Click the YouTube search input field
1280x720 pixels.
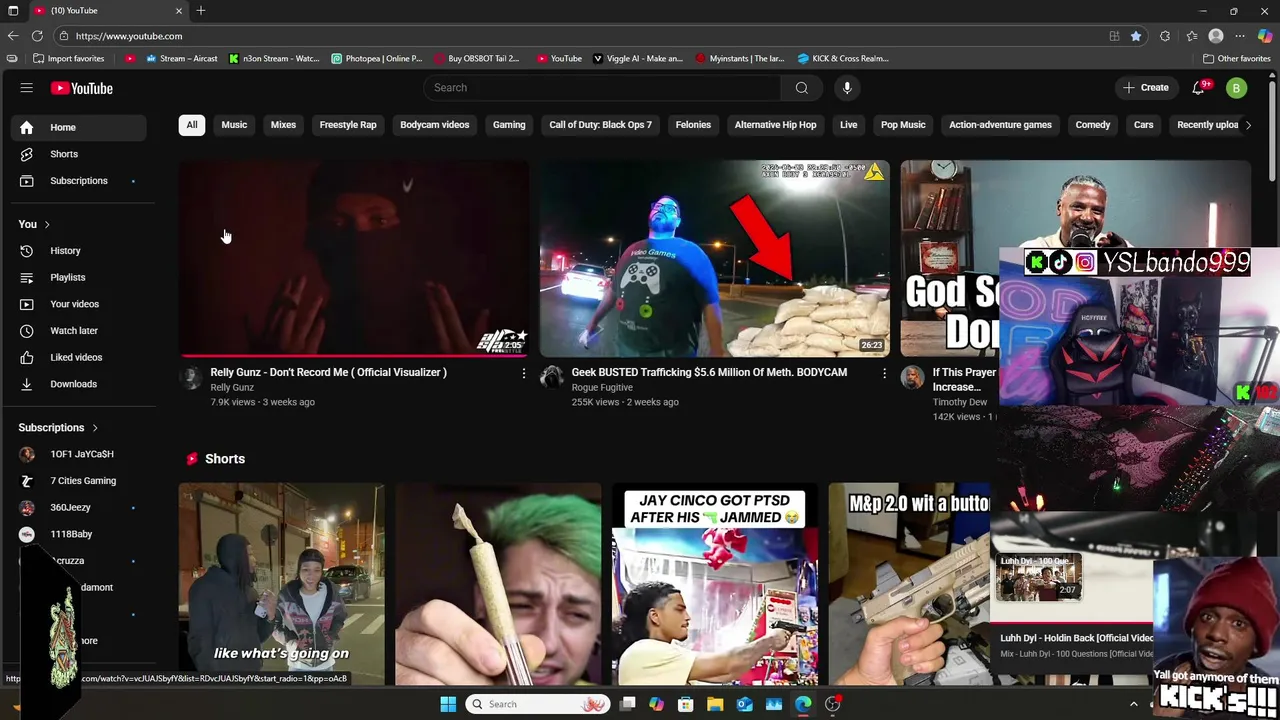(602, 88)
